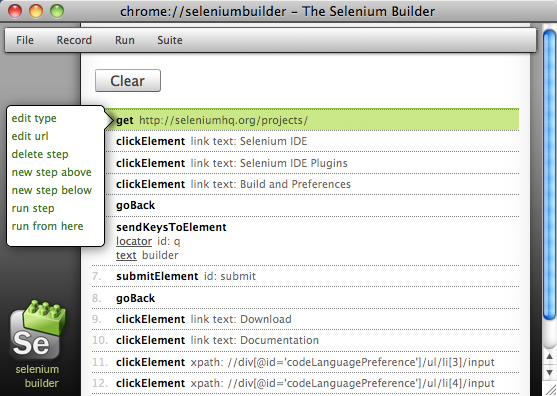
Task: Click the scrollbar down arrow
Action: coord(550,373)
